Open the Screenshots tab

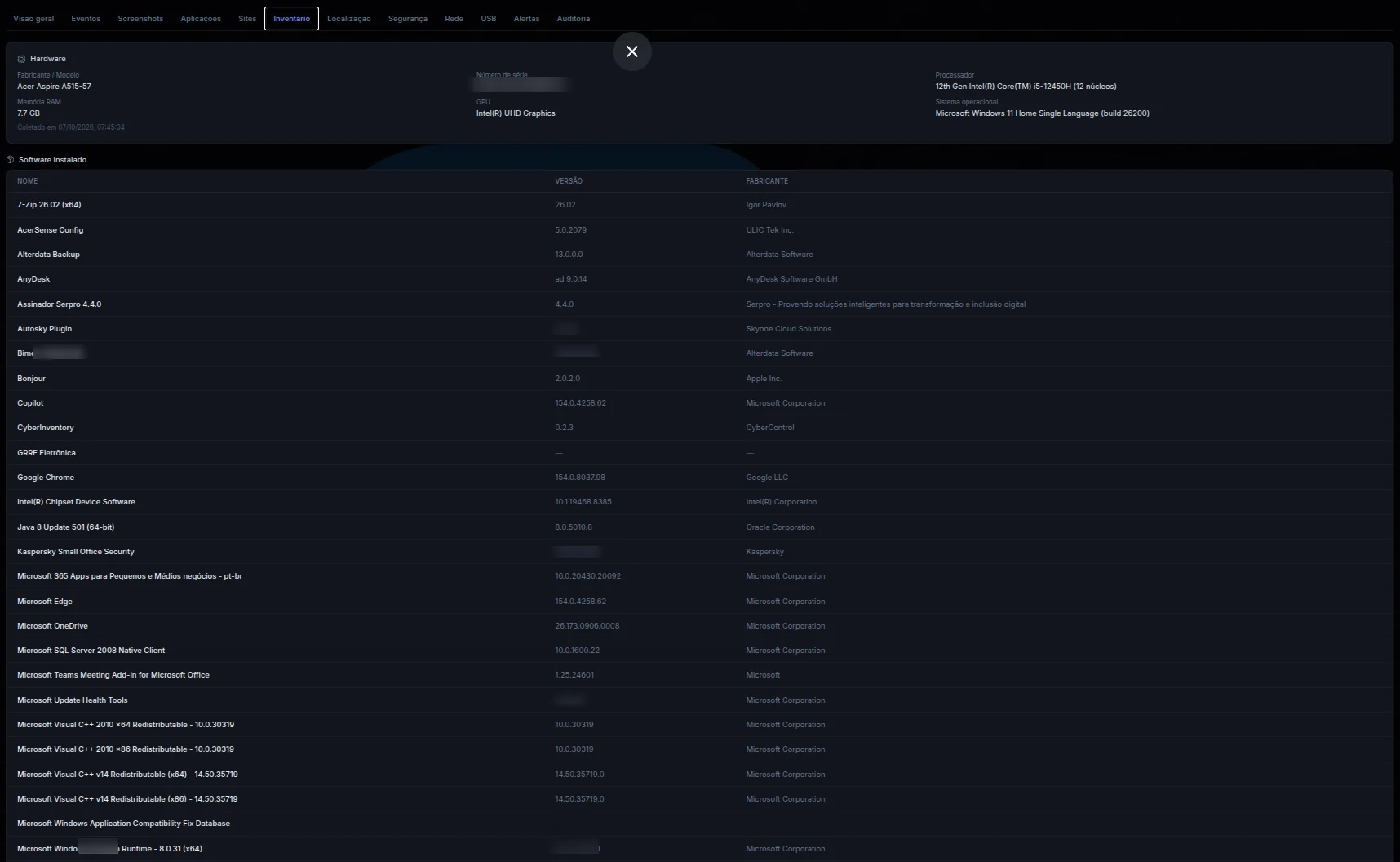coord(140,19)
